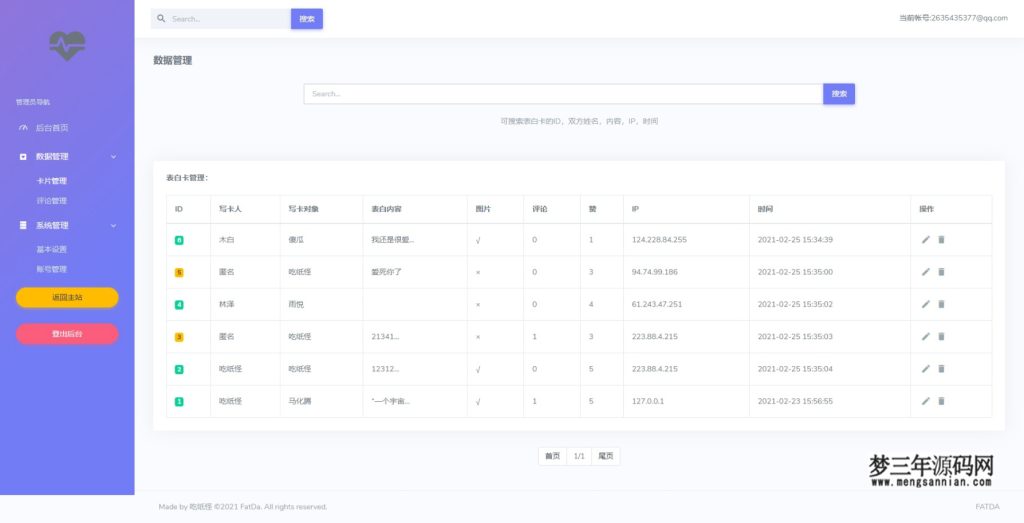
Task: Select the 系统管理 menu label
Action: click(52, 225)
